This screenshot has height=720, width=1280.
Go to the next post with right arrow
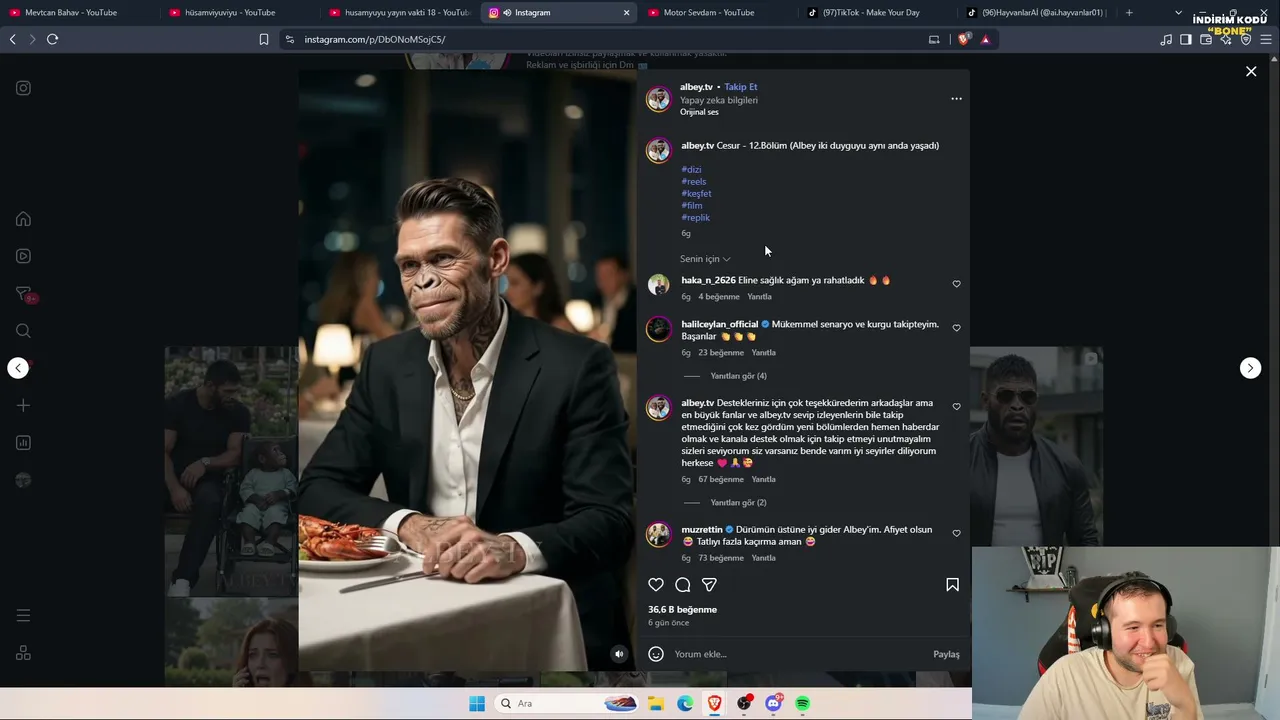pos(1250,368)
